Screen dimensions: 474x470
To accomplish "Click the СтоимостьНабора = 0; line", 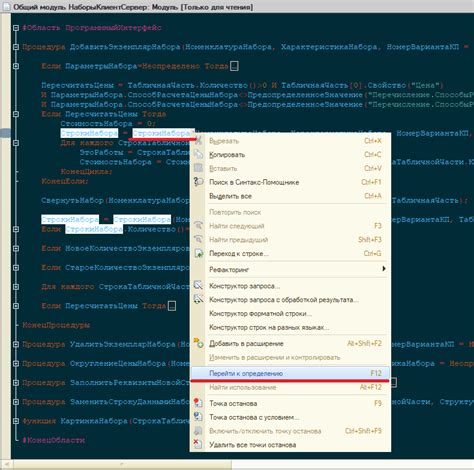I will pos(108,124).
